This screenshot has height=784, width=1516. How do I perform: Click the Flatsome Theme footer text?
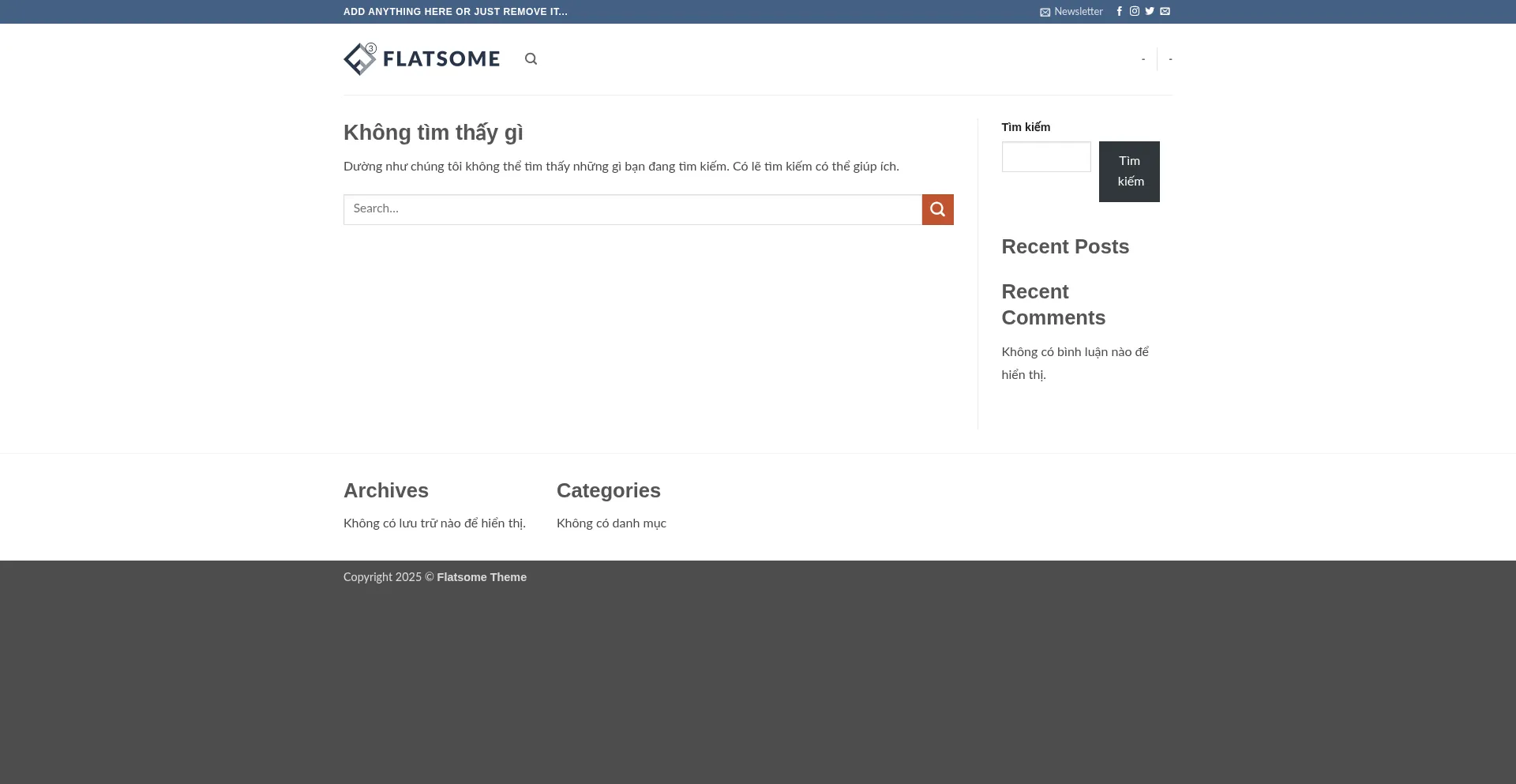481,577
